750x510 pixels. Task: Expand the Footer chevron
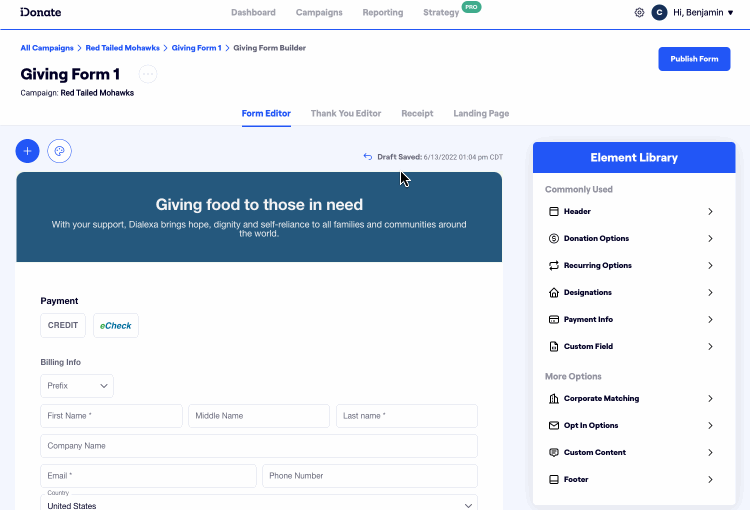click(710, 479)
